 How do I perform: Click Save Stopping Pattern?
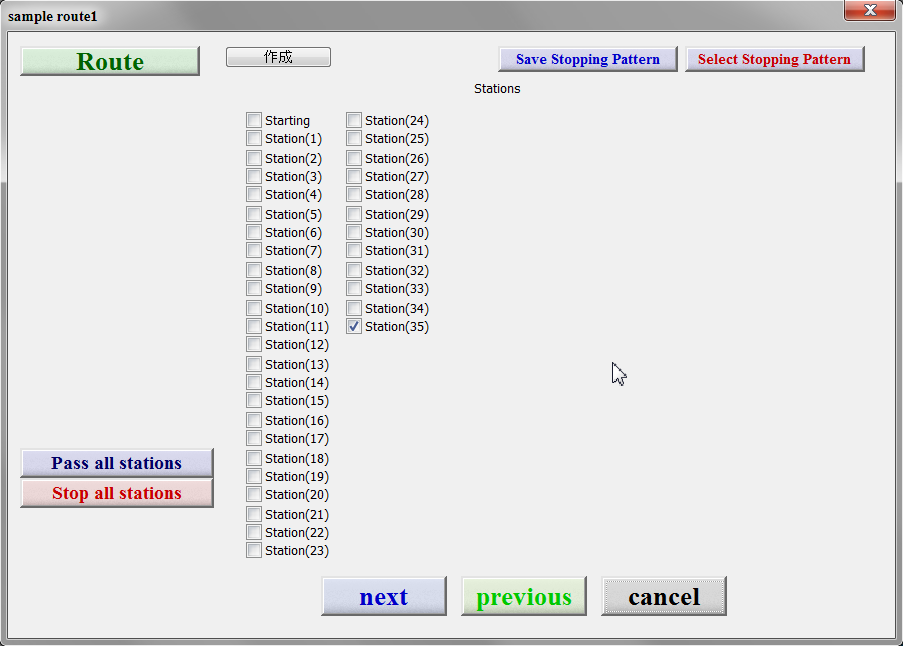click(587, 59)
